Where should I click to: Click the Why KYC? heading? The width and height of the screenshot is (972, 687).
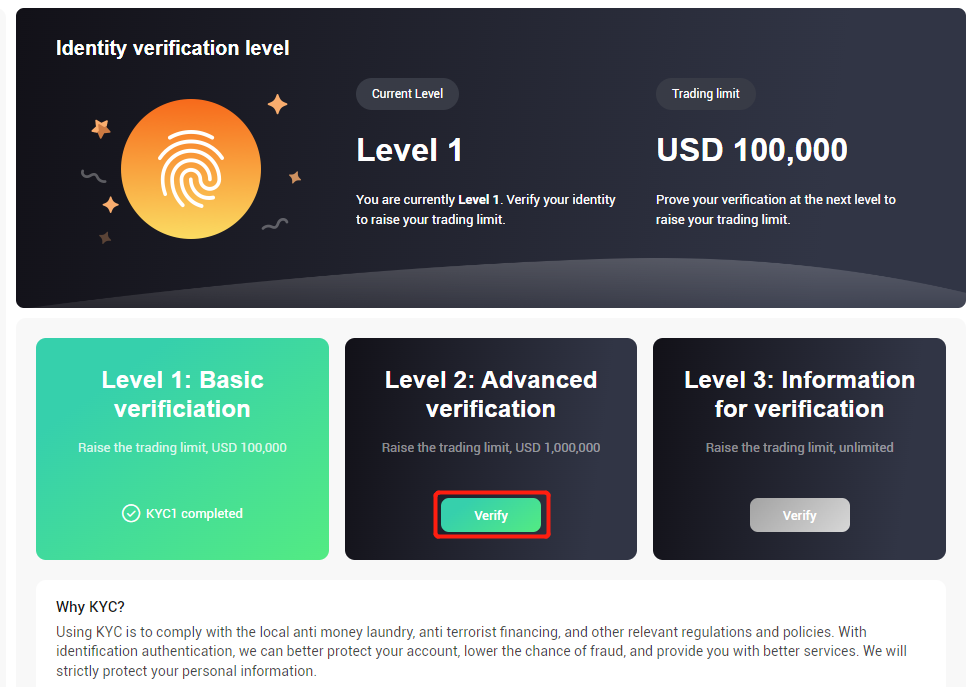(91, 606)
